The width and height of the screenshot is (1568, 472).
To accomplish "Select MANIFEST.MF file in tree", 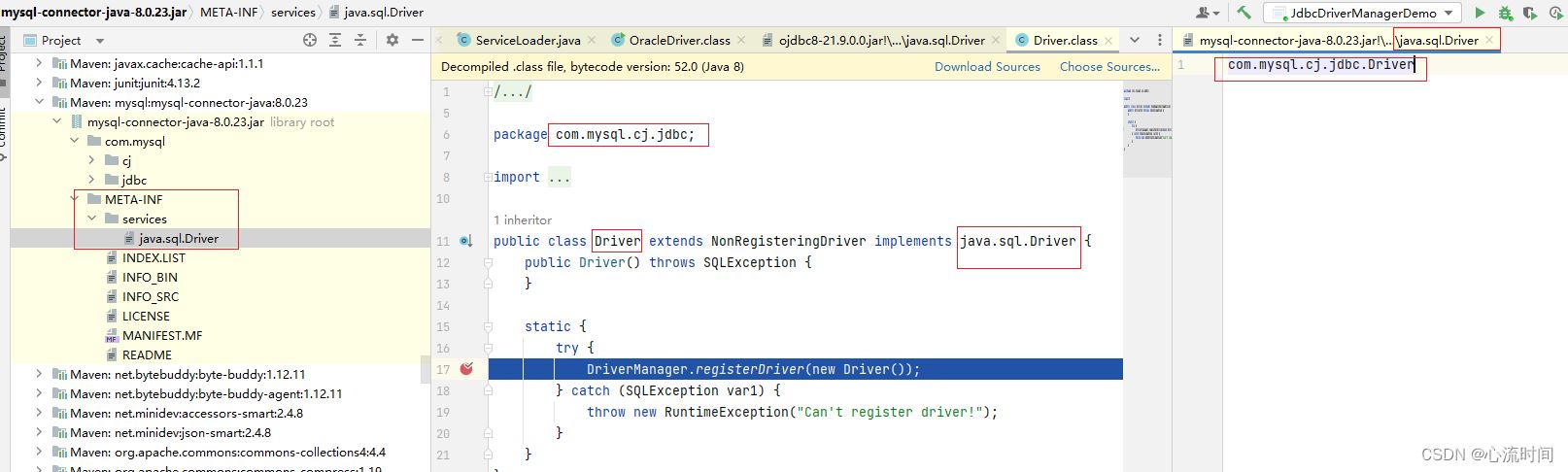I will 162,335.
